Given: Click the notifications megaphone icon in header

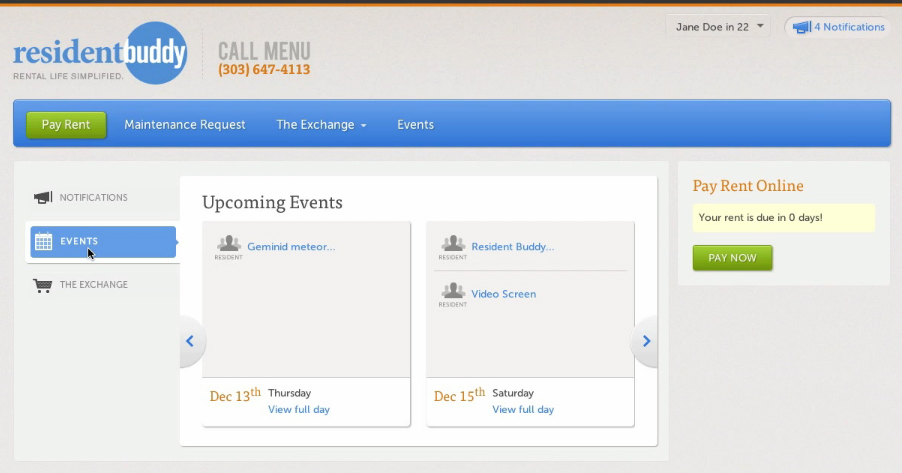Looking at the screenshot, I should pyautogui.click(x=801, y=28).
